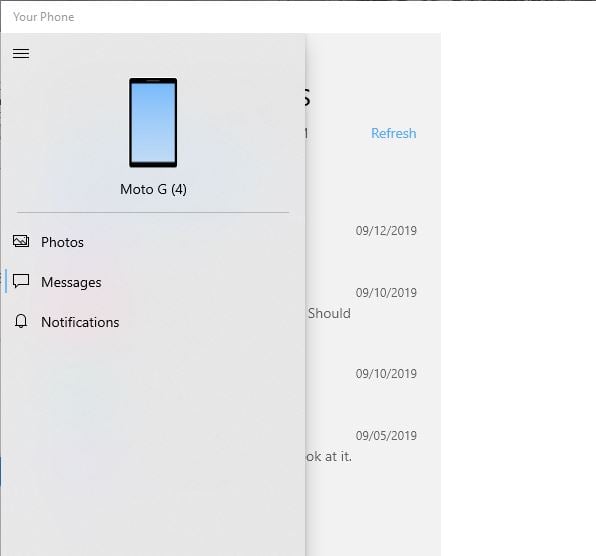
Task: Click the Your Phone window title
Action: (x=44, y=17)
